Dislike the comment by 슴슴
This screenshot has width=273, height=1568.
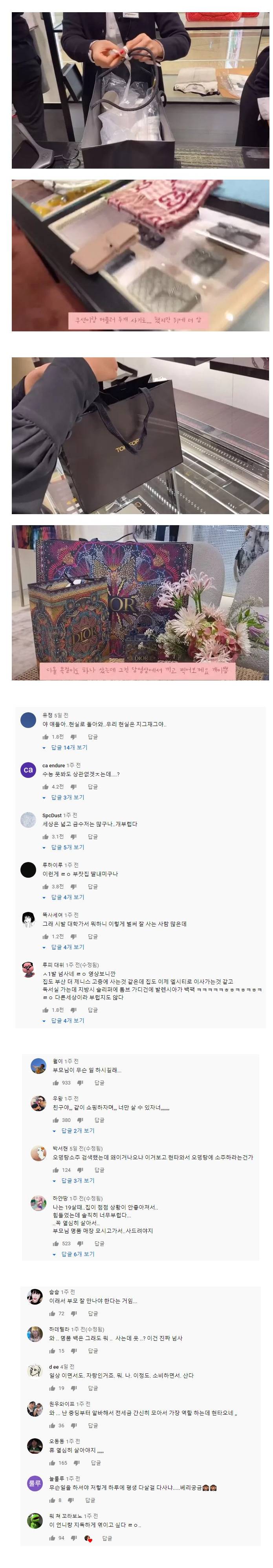point(73,1314)
